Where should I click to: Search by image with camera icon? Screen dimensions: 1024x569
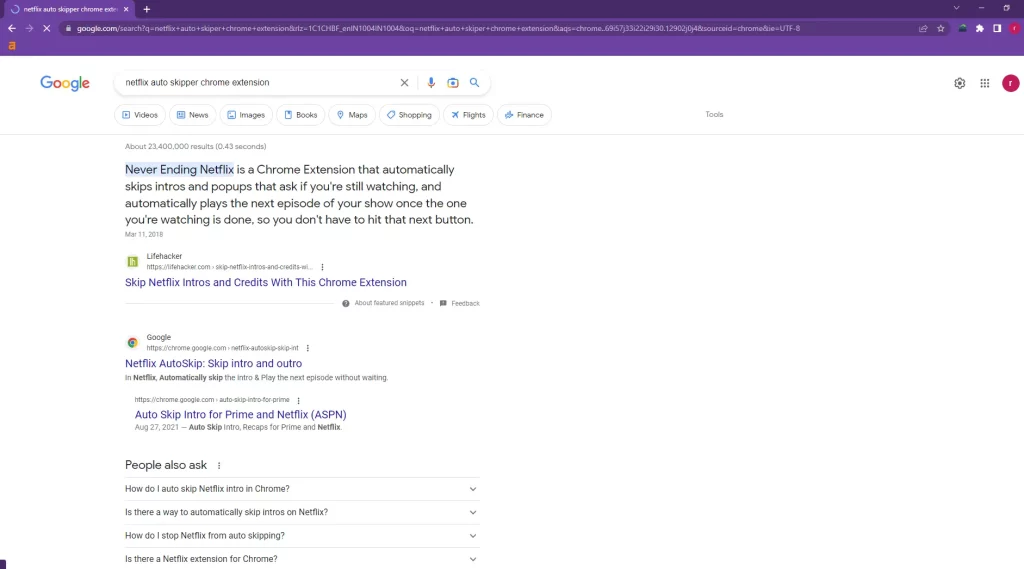(453, 82)
